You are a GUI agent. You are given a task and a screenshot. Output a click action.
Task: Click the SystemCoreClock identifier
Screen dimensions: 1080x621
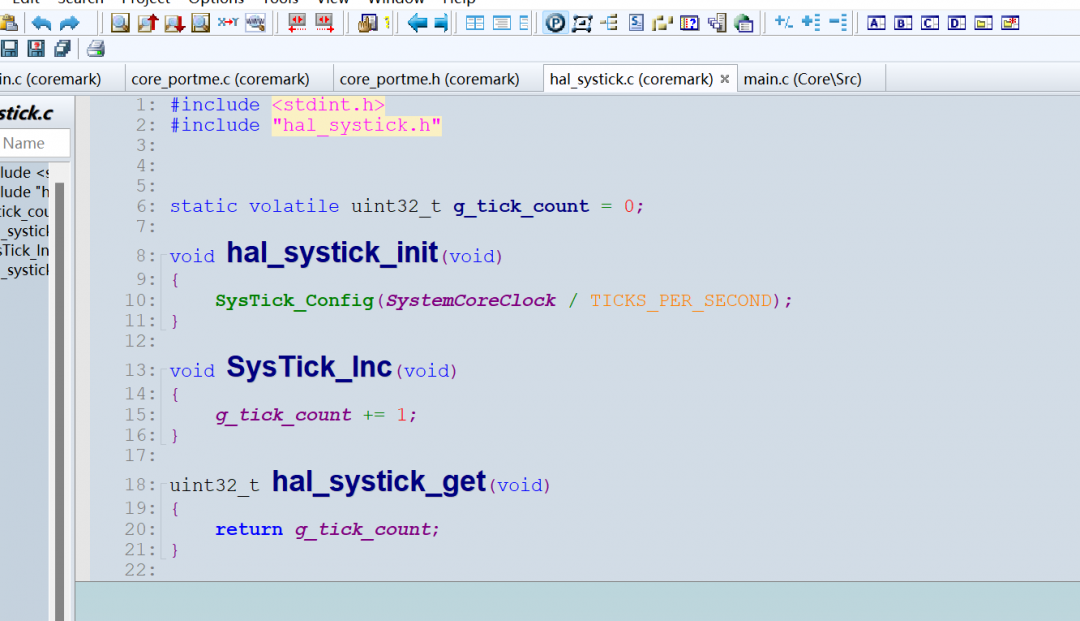[470, 301]
